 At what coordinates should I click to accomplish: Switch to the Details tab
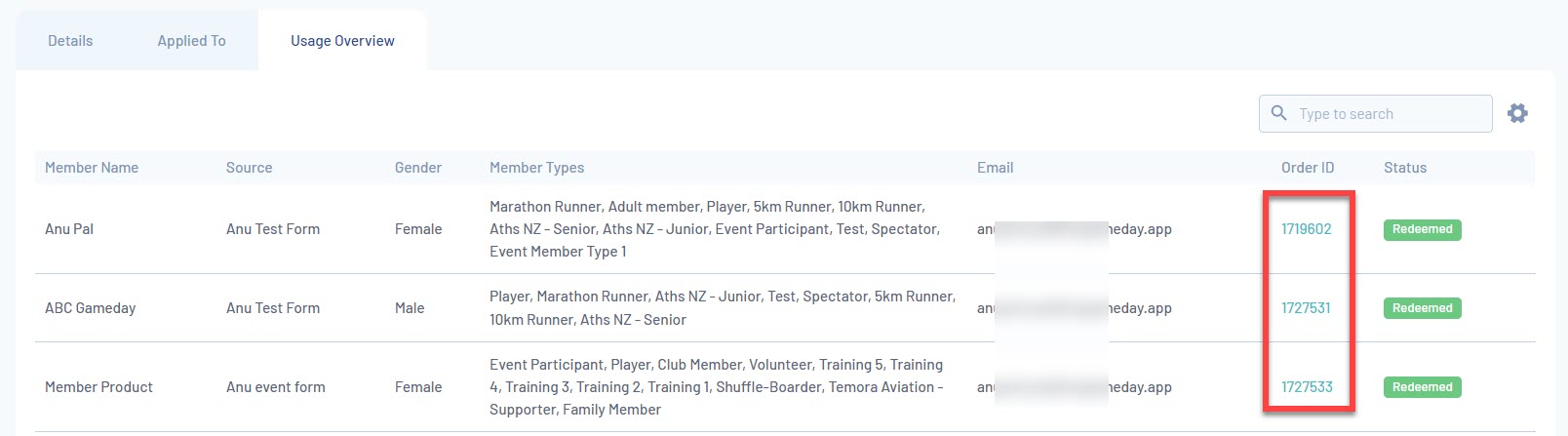pyautogui.click(x=70, y=41)
